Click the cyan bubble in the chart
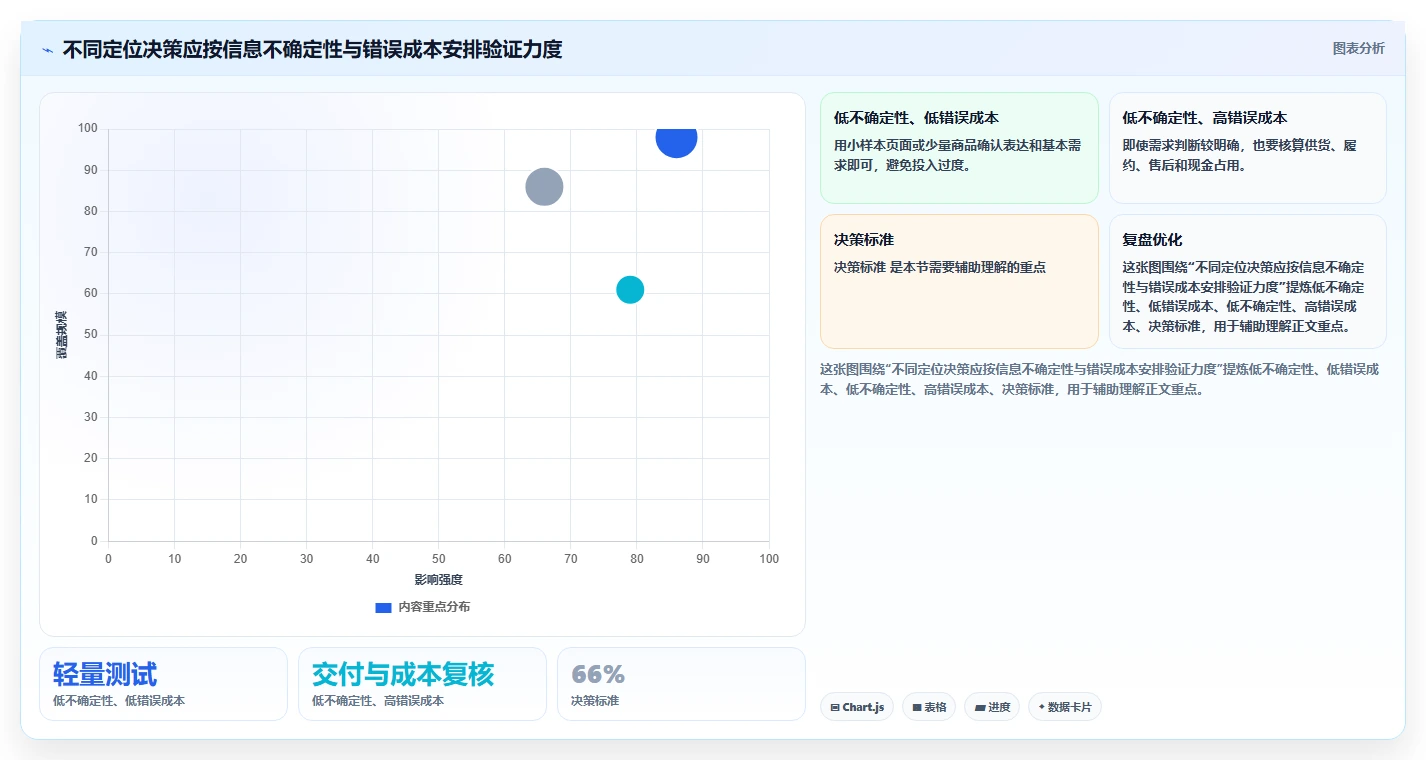 tap(630, 290)
